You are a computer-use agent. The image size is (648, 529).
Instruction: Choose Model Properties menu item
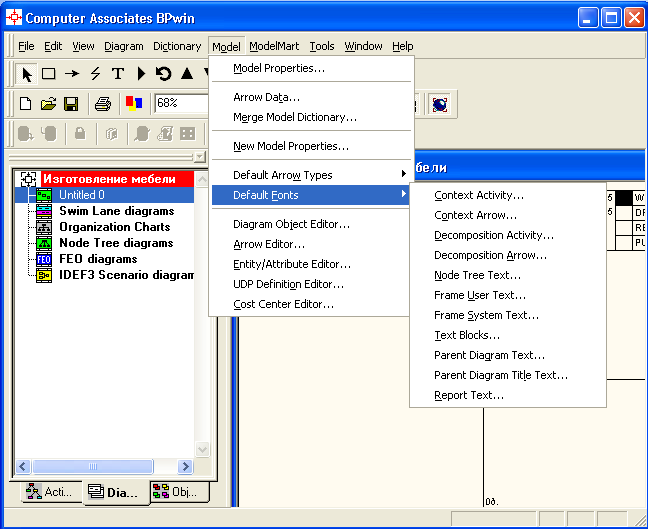pyautogui.click(x=311, y=68)
